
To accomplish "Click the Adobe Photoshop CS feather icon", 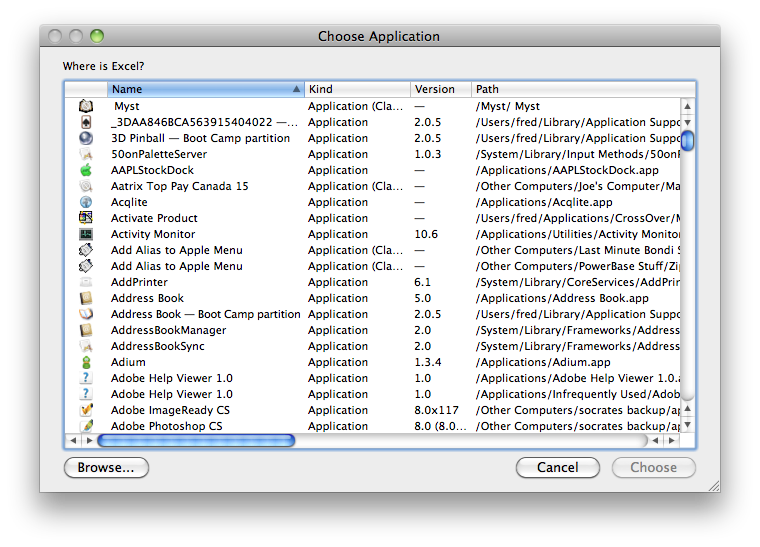I will pyautogui.click(x=86, y=426).
